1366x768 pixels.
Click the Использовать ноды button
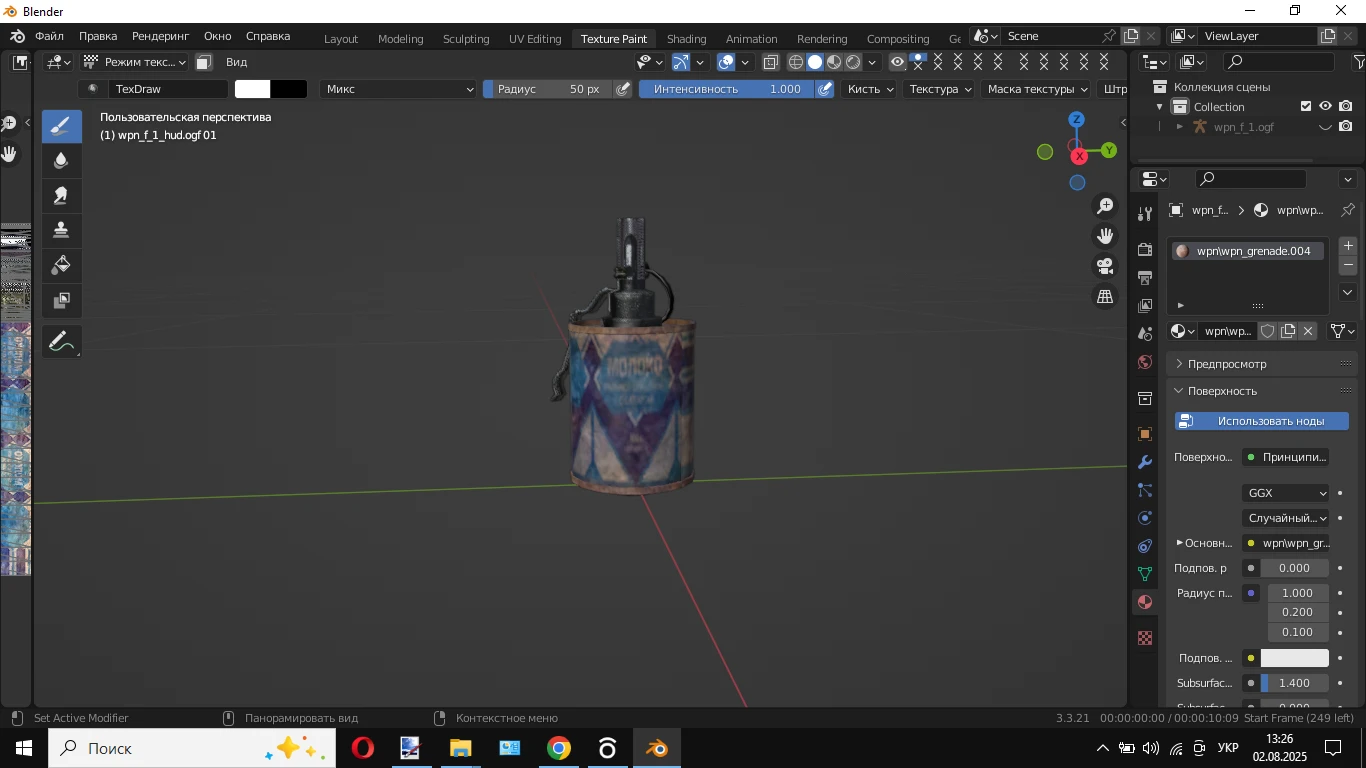pyautogui.click(x=1261, y=421)
